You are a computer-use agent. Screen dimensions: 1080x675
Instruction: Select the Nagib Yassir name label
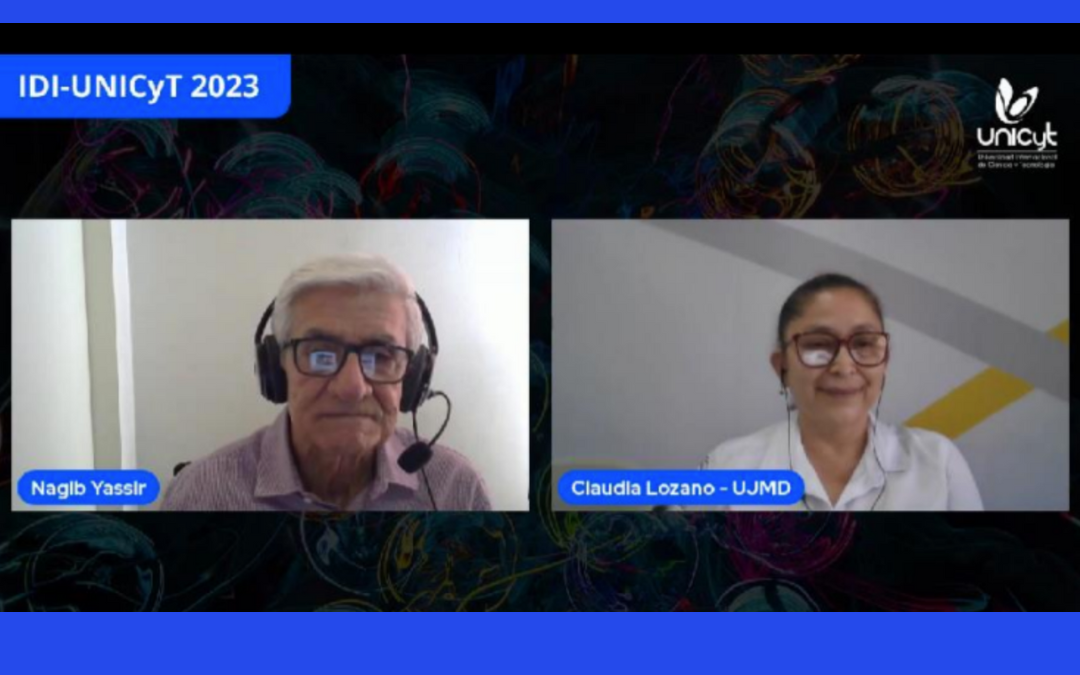[x=88, y=488]
